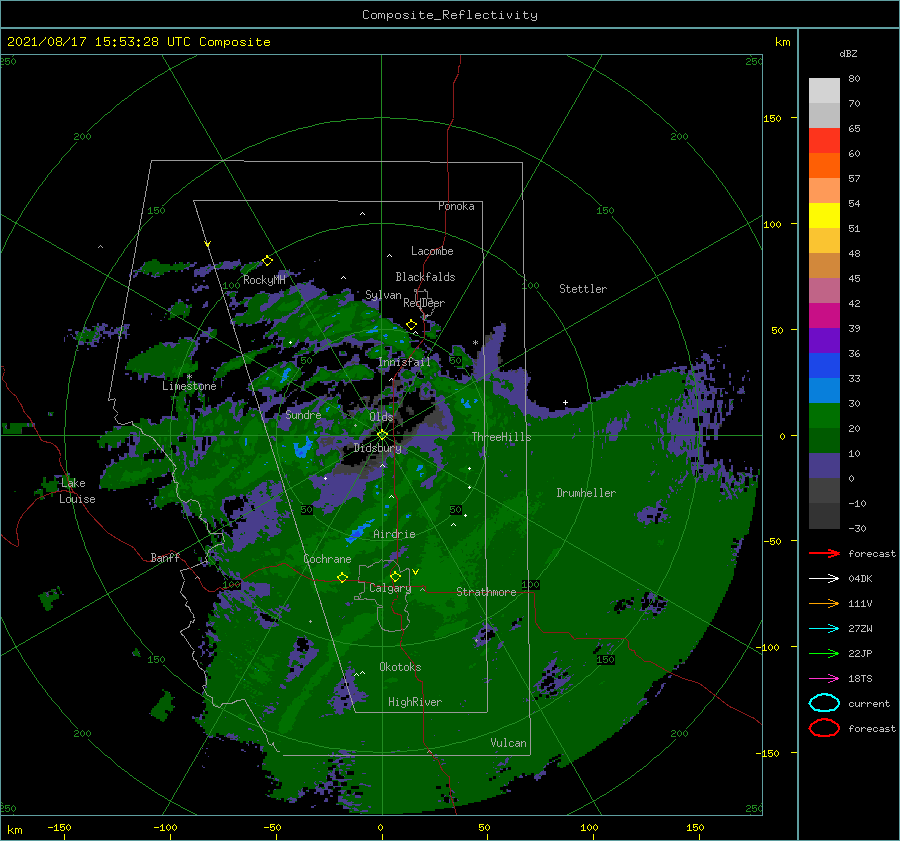Click the RockyMH label
This screenshot has height=841, width=900.
(x=264, y=280)
